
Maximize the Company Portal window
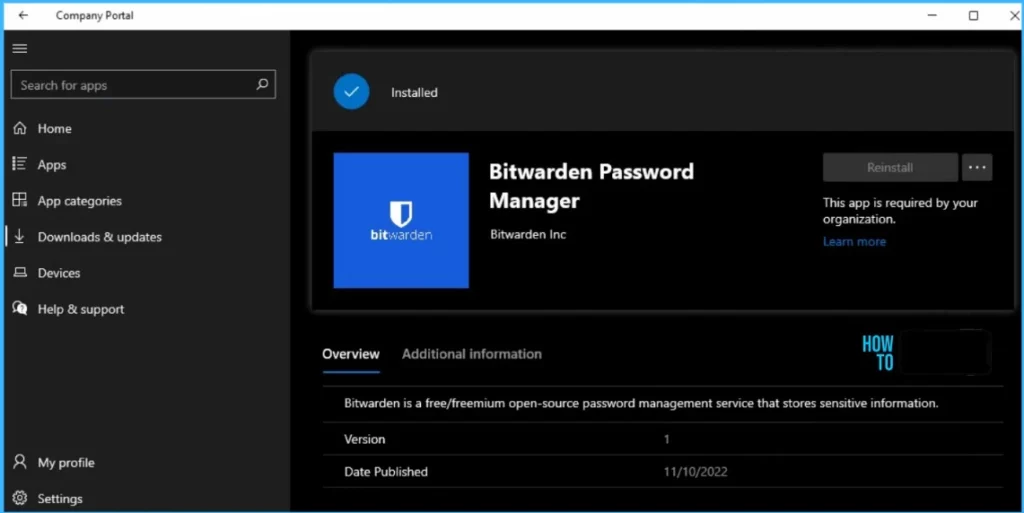973,15
